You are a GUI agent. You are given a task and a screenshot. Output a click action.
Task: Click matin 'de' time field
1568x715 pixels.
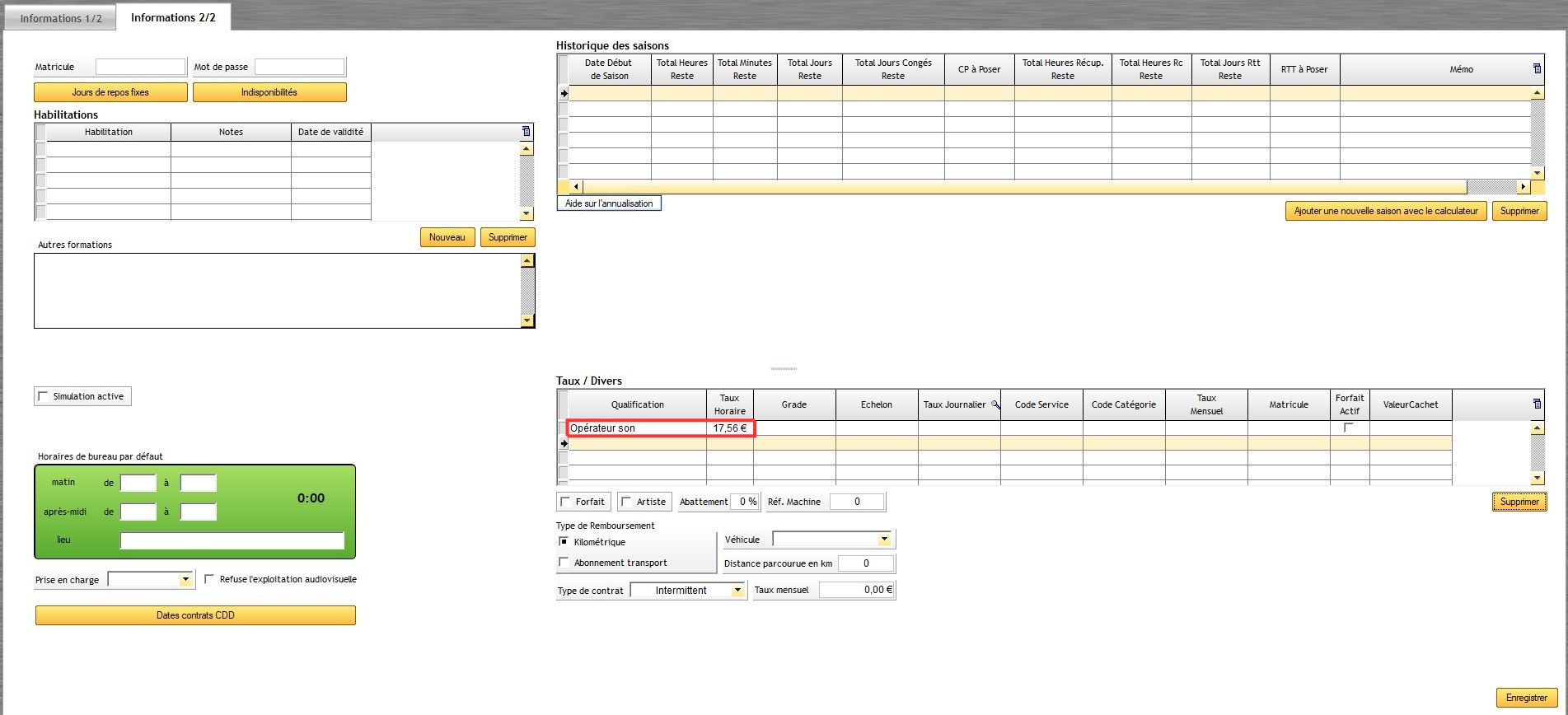click(x=138, y=483)
